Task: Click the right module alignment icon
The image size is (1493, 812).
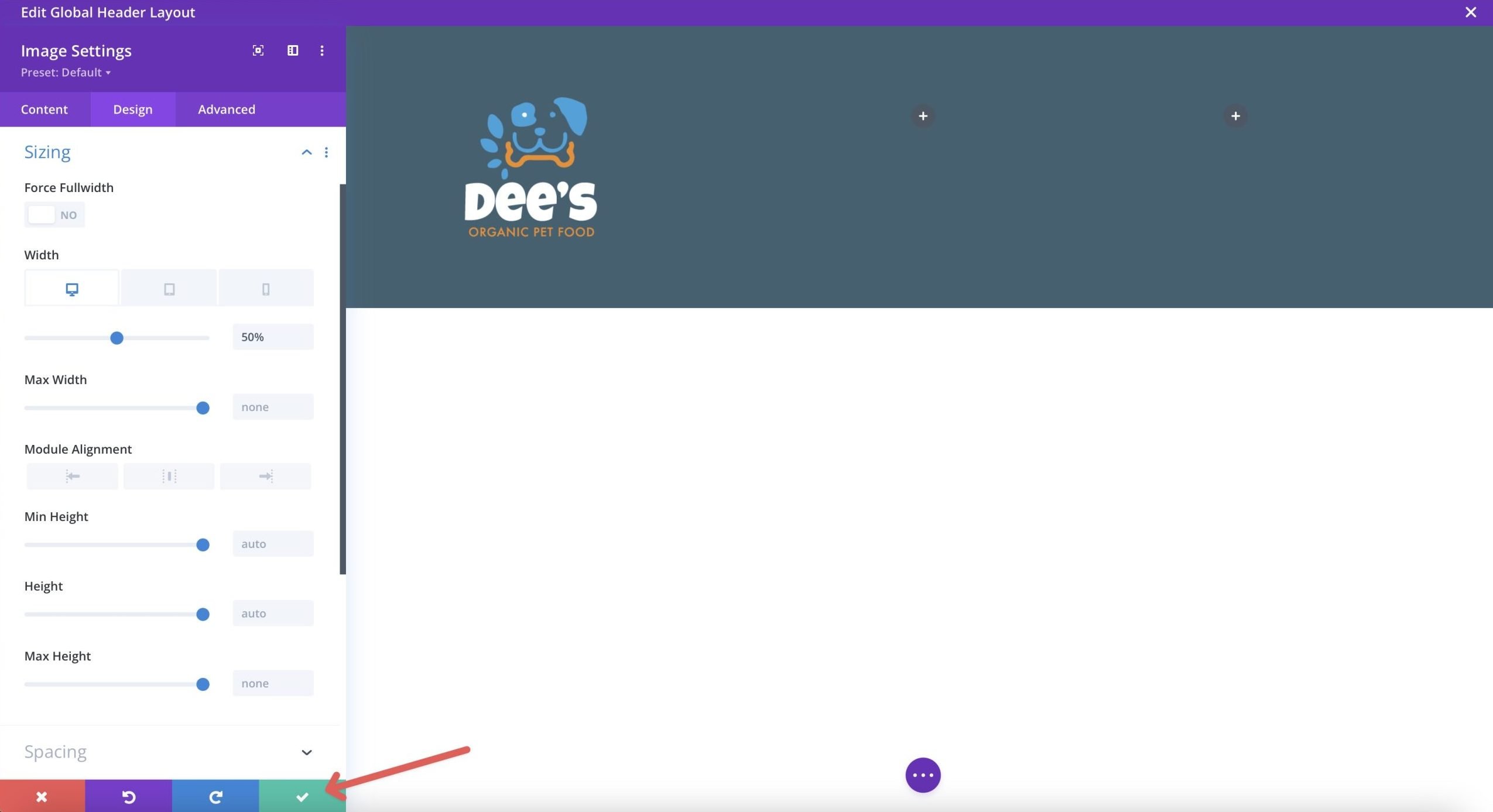Action: pyautogui.click(x=264, y=475)
